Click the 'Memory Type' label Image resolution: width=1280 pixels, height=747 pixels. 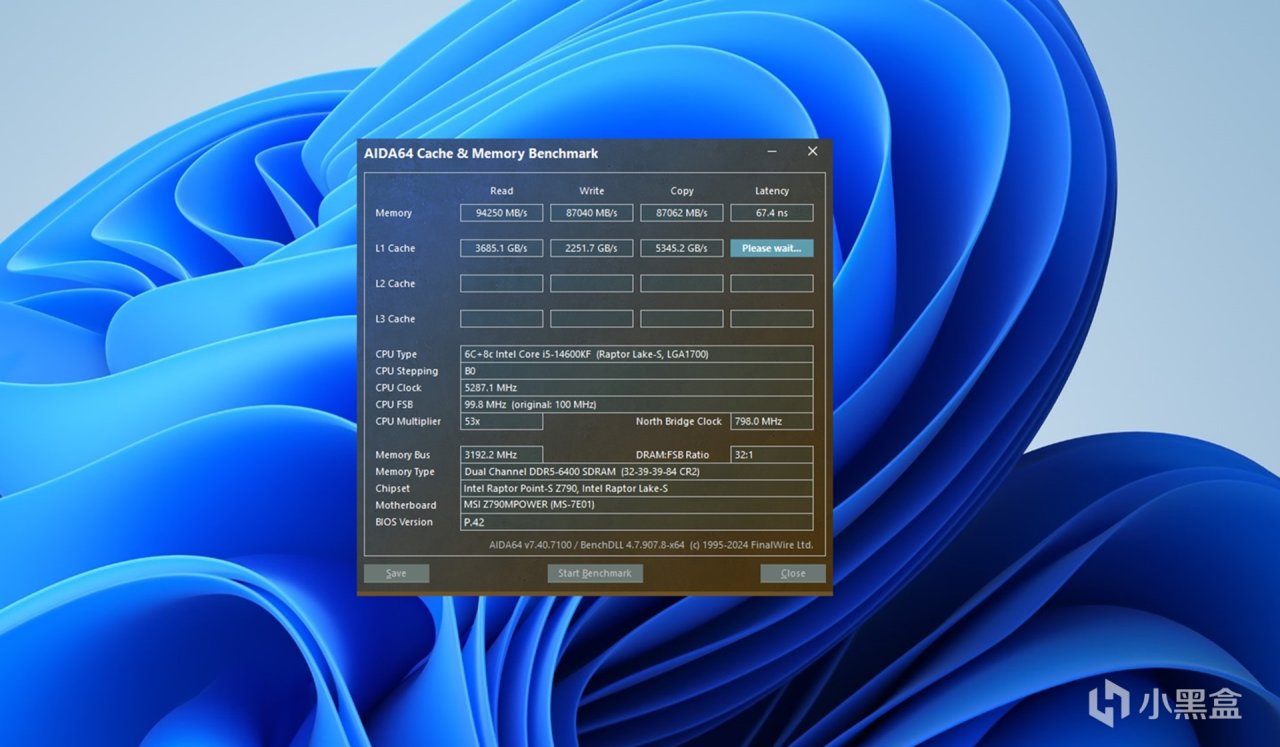pos(405,472)
